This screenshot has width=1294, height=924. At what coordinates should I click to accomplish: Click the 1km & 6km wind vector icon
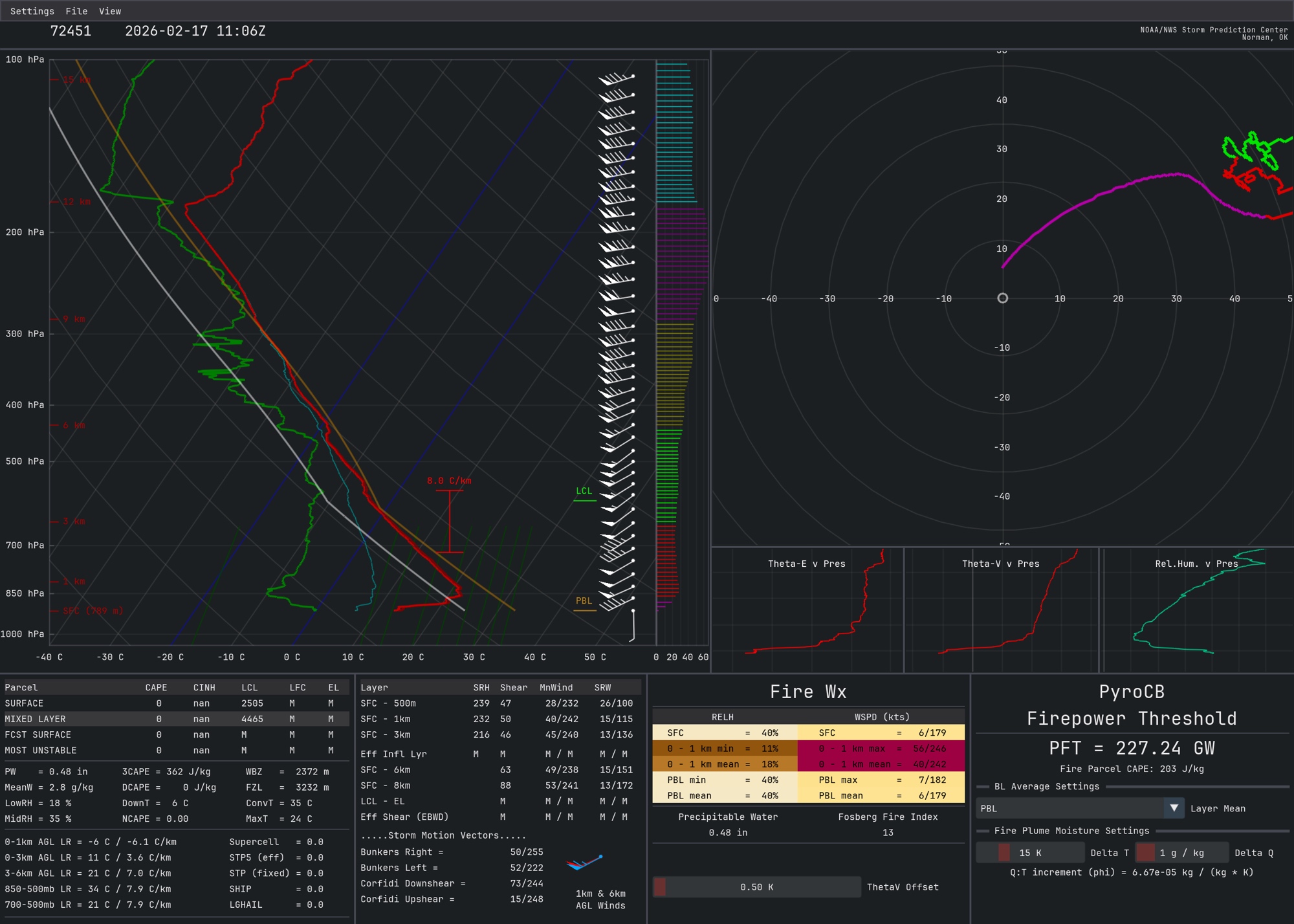click(584, 863)
